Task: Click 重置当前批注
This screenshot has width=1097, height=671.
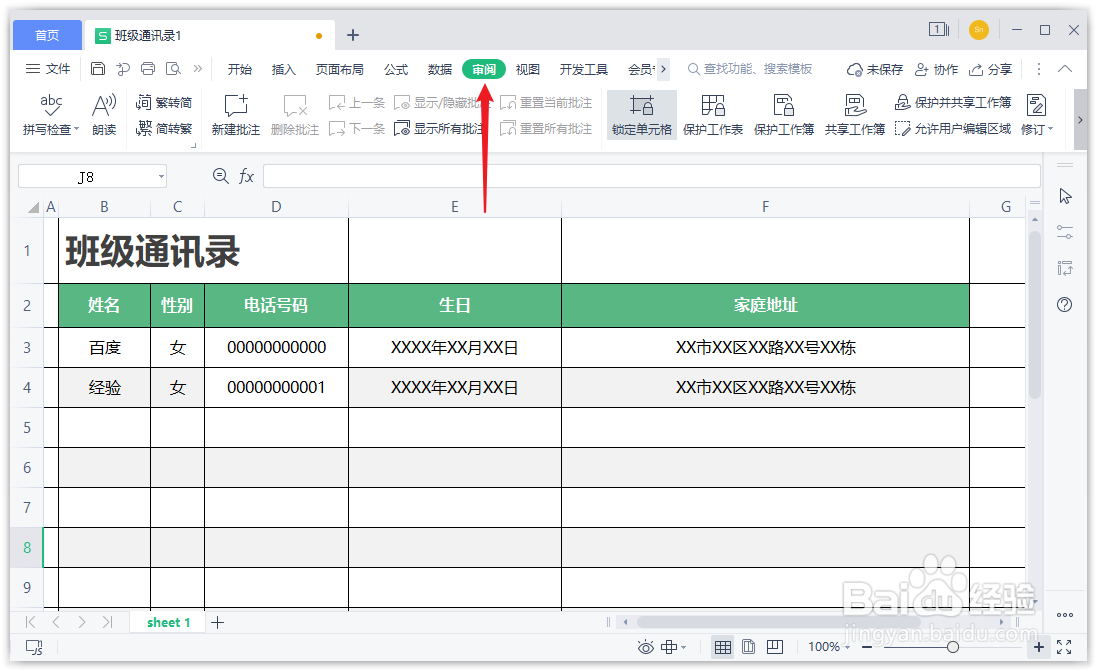Action: pyautogui.click(x=546, y=103)
